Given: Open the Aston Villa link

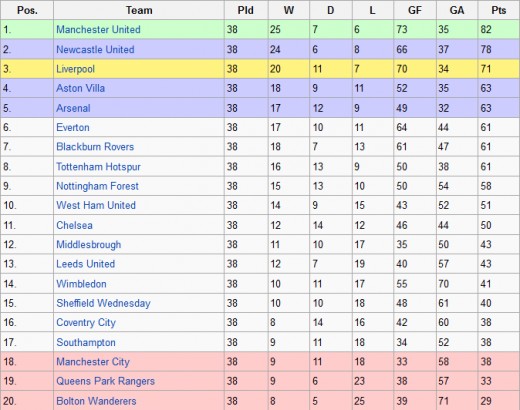Looking at the screenshot, I should [80, 88].
